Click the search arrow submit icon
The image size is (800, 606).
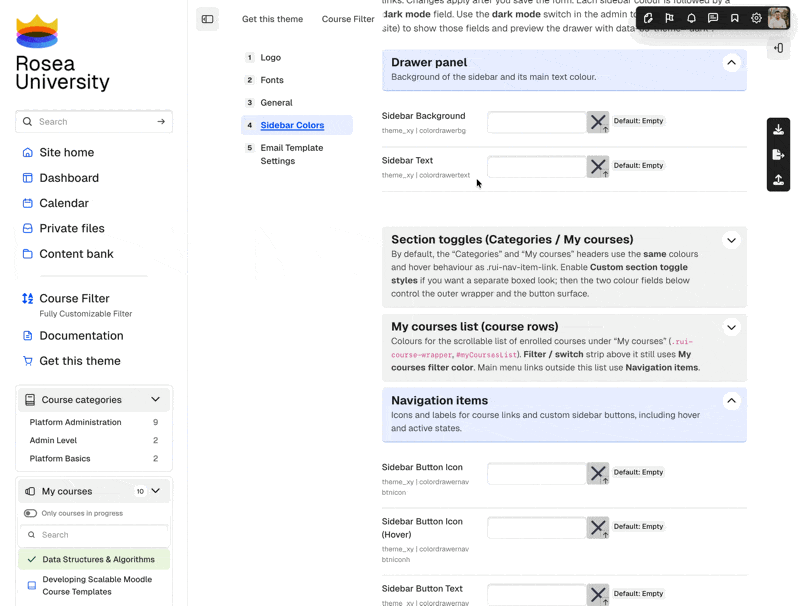pos(161,121)
